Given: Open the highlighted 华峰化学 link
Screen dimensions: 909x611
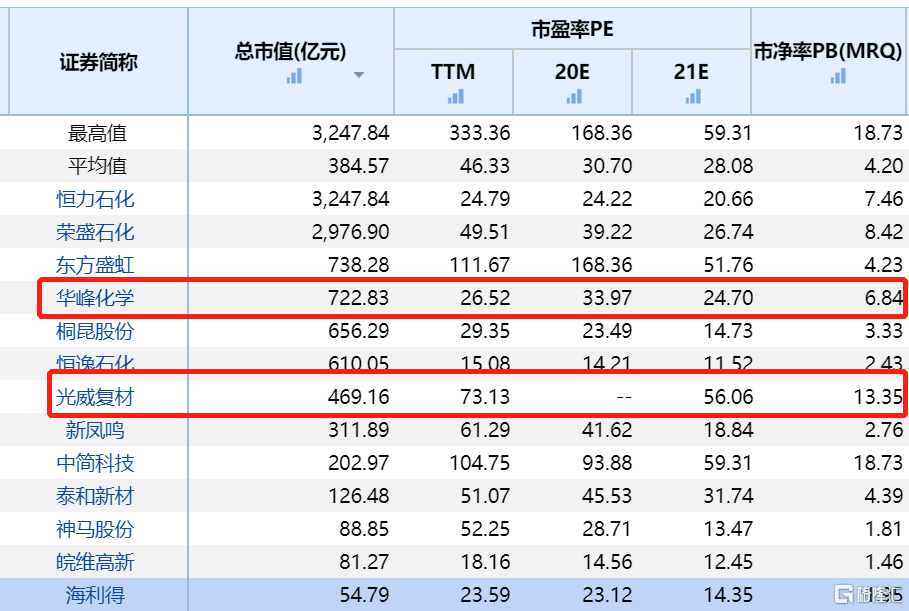Looking at the screenshot, I should [95, 298].
